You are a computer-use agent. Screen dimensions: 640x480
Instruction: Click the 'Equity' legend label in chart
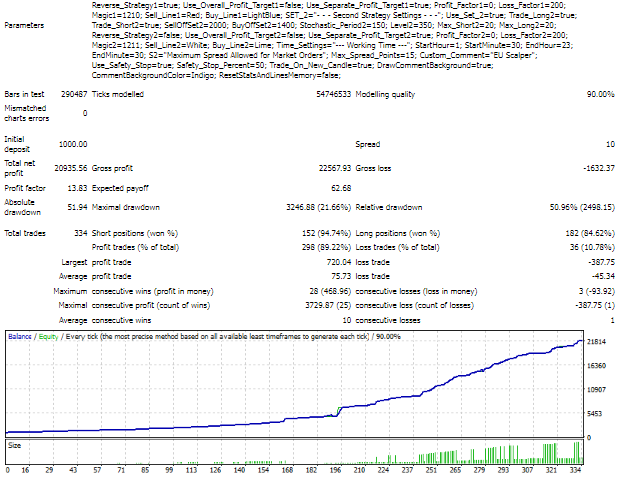(x=49, y=337)
